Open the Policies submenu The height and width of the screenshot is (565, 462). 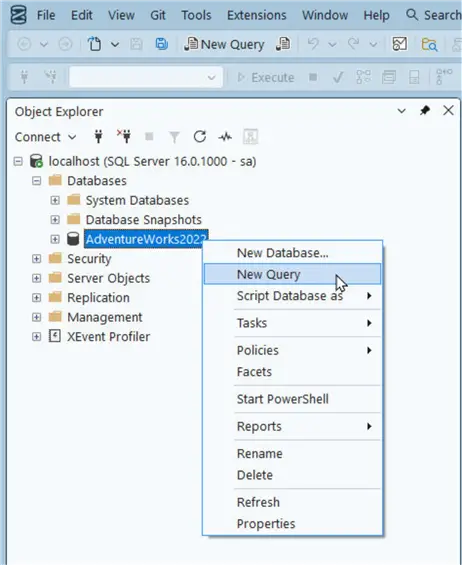tap(292, 350)
